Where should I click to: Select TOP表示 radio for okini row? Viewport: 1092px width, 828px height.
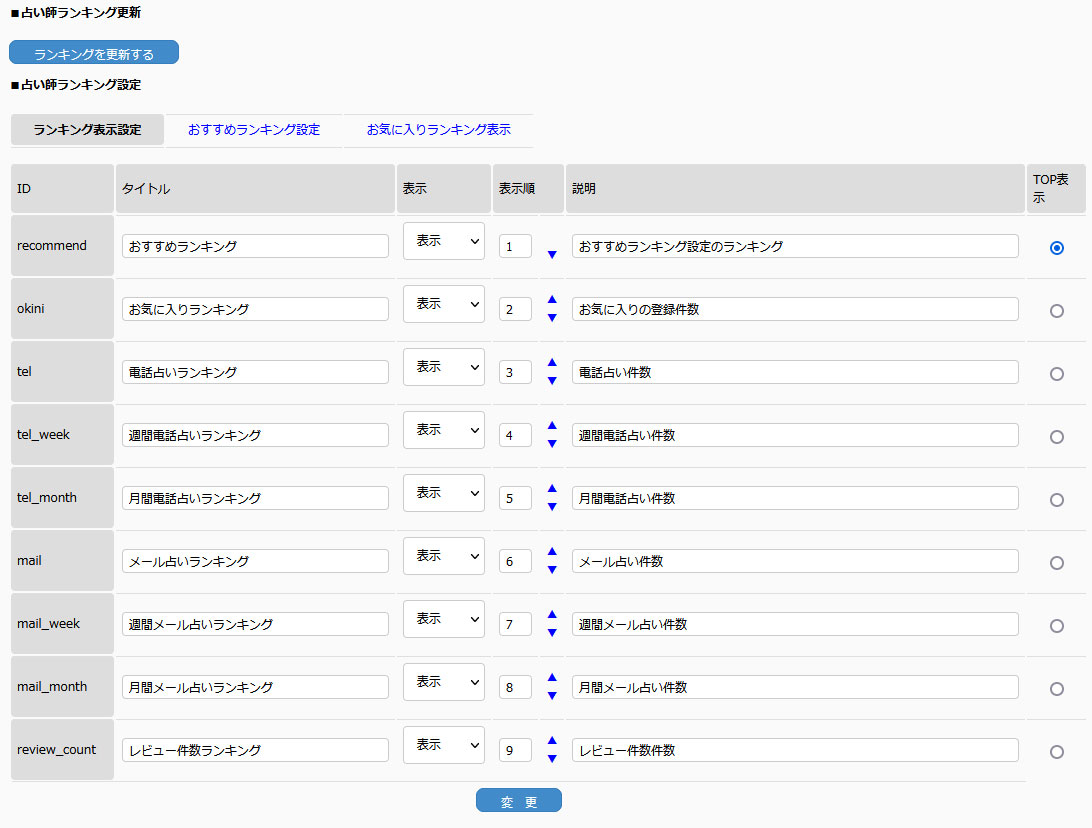(x=1056, y=311)
